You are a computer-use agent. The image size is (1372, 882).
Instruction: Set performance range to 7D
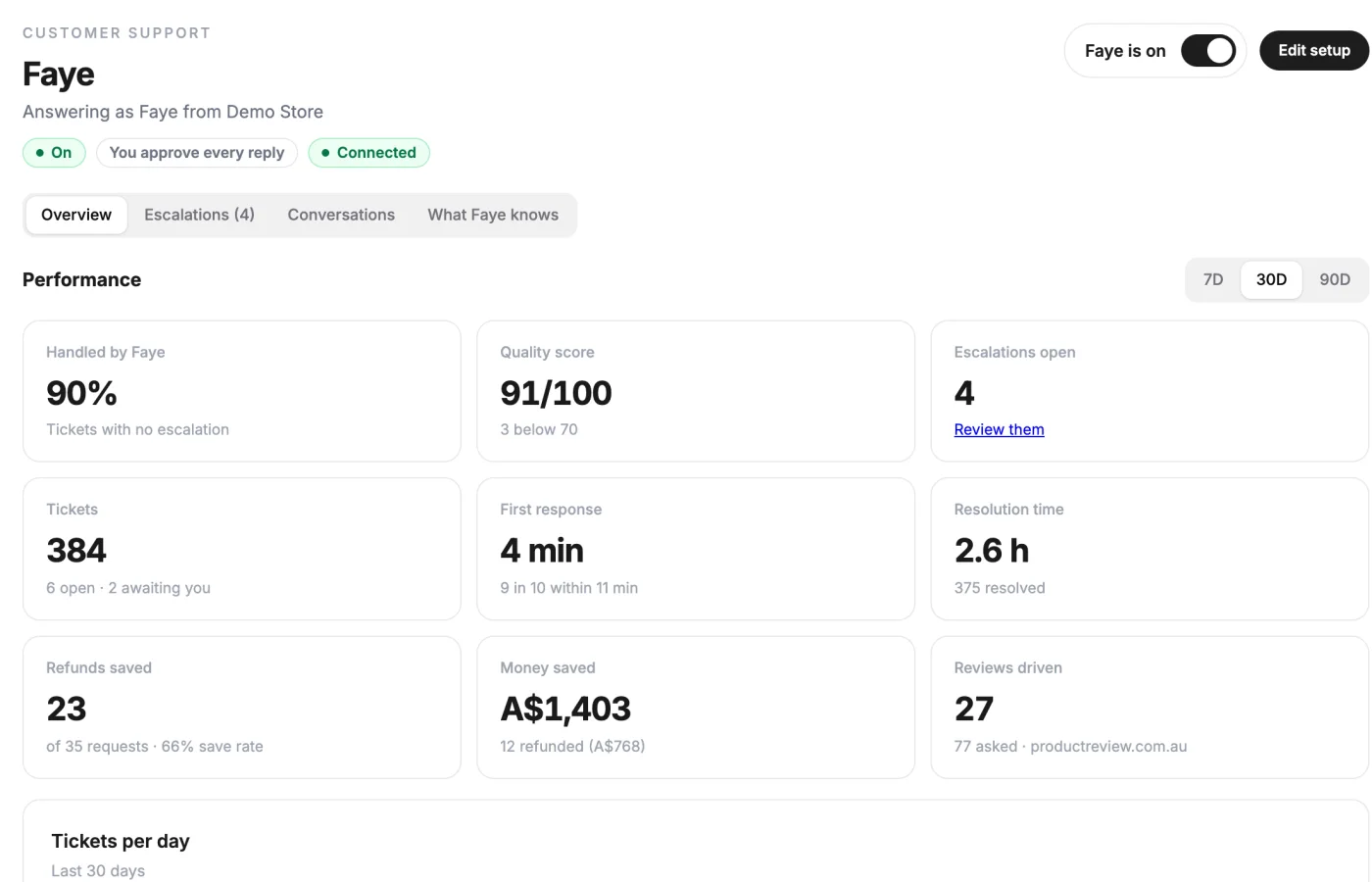point(1213,279)
